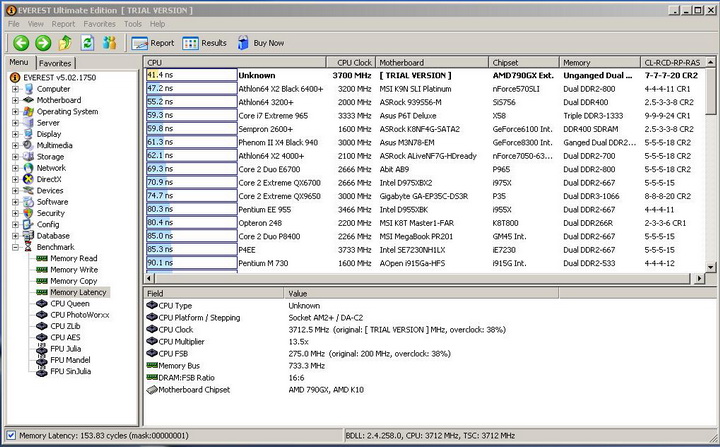Expand the Operating System tree node

click(x=15, y=111)
